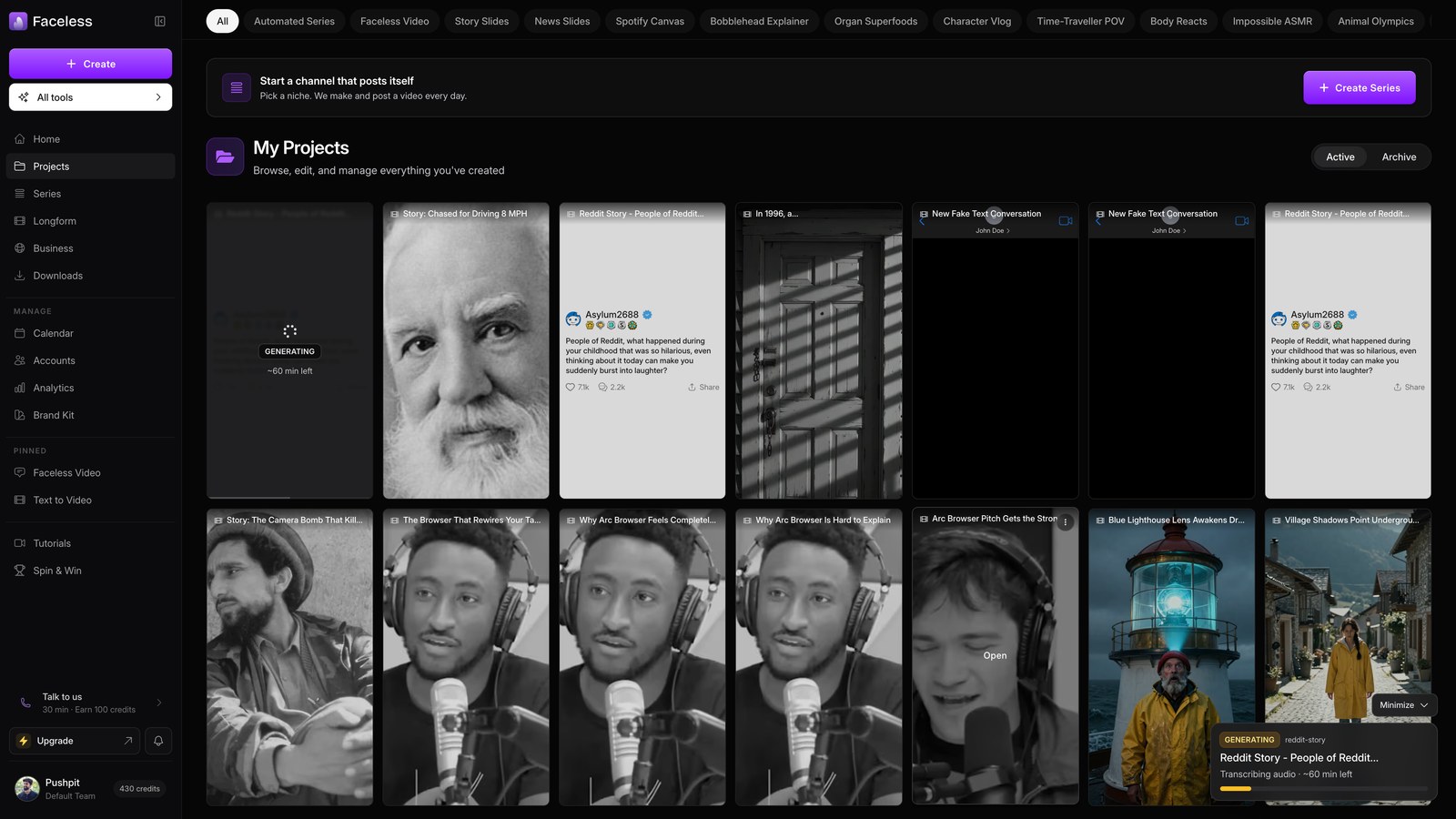The width and height of the screenshot is (1456, 819).
Task: Collapse the sidebar panel icon
Action: [160, 21]
